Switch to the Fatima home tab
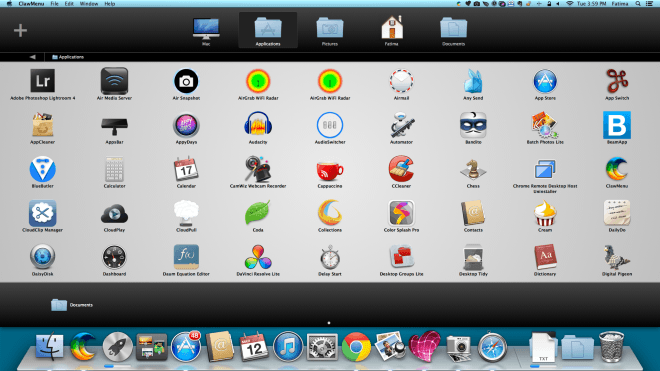Image resolution: width=660 pixels, height=371 pixels. click(x=391, y=31)
